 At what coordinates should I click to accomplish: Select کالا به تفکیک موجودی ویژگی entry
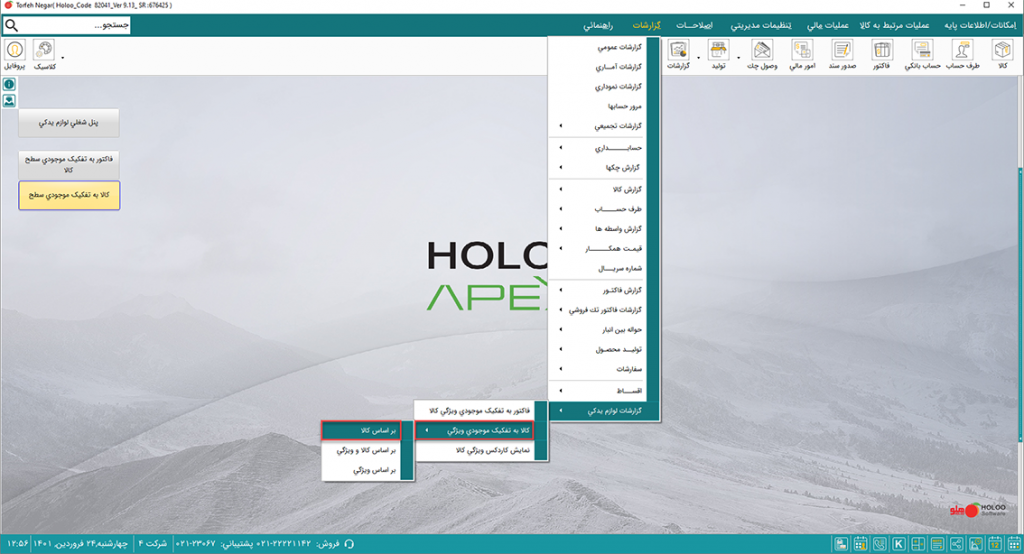[x=475, y=431]
